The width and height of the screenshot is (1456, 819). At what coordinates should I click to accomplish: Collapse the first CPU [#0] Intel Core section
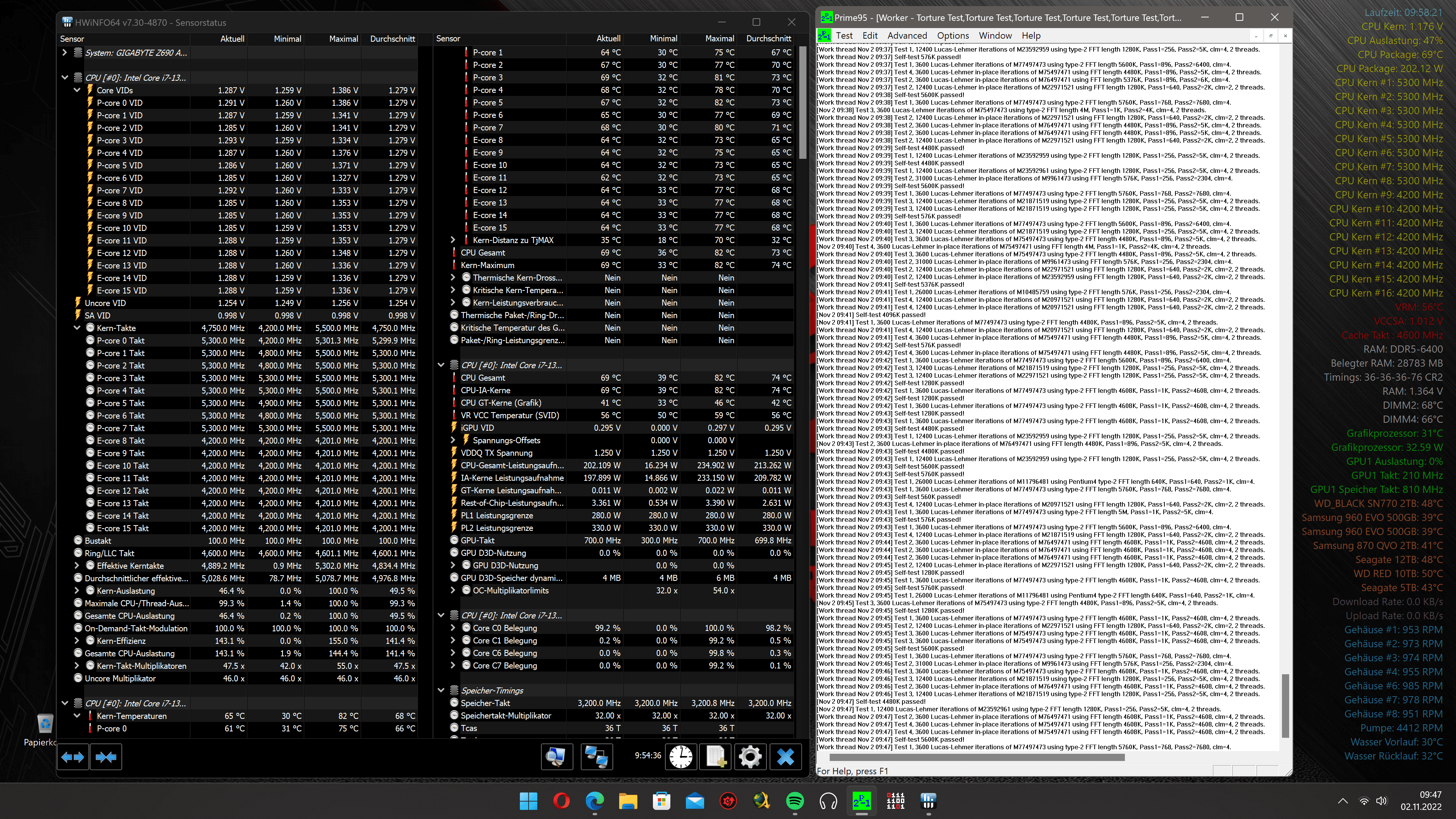(64, 77)
